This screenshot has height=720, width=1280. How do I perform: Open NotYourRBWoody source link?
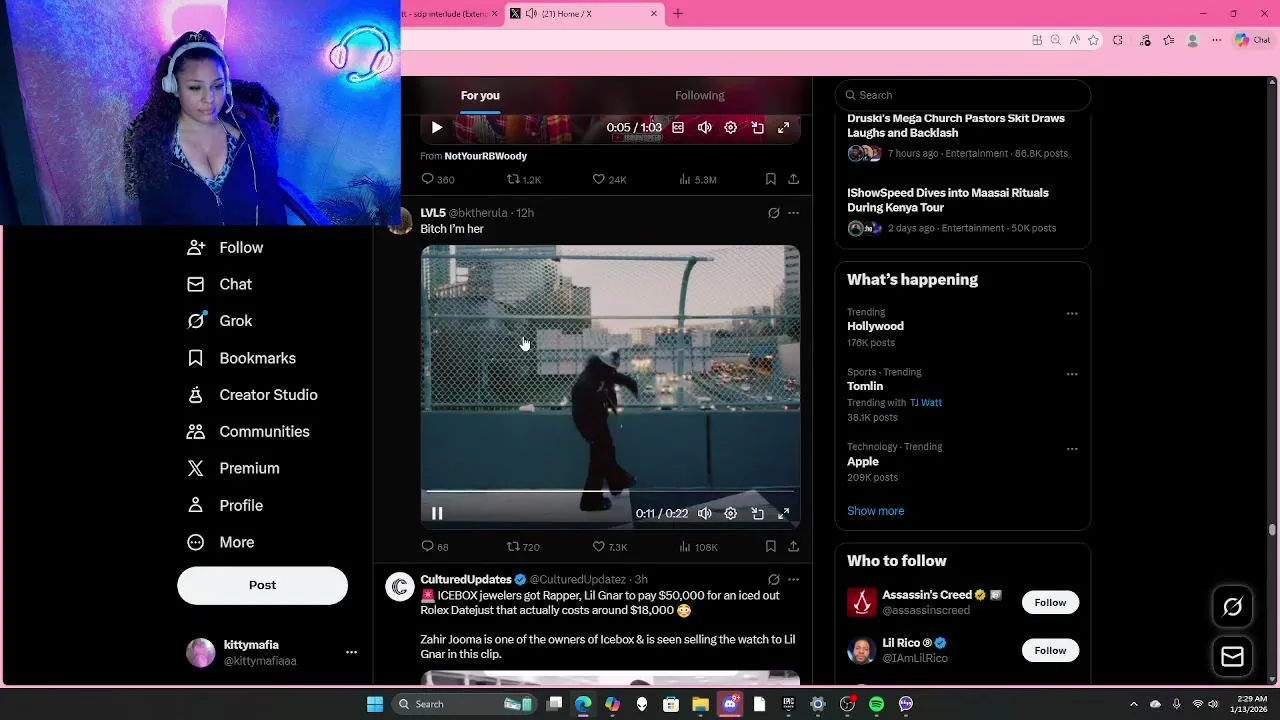[x=485, y=156]
